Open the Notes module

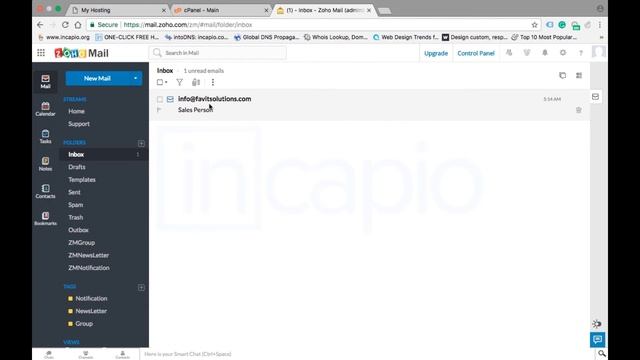[45, 164]
